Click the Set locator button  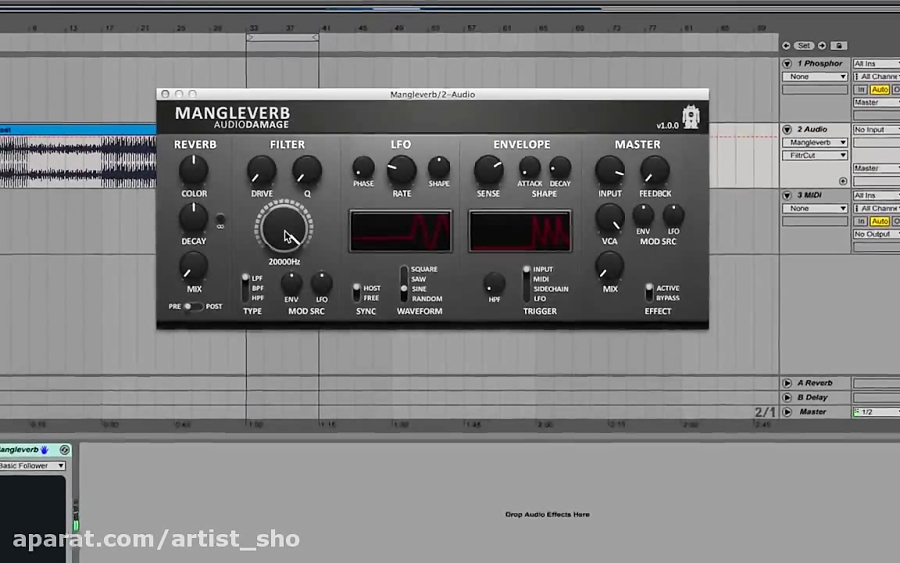pyautogui.click(x=804, y=45)
